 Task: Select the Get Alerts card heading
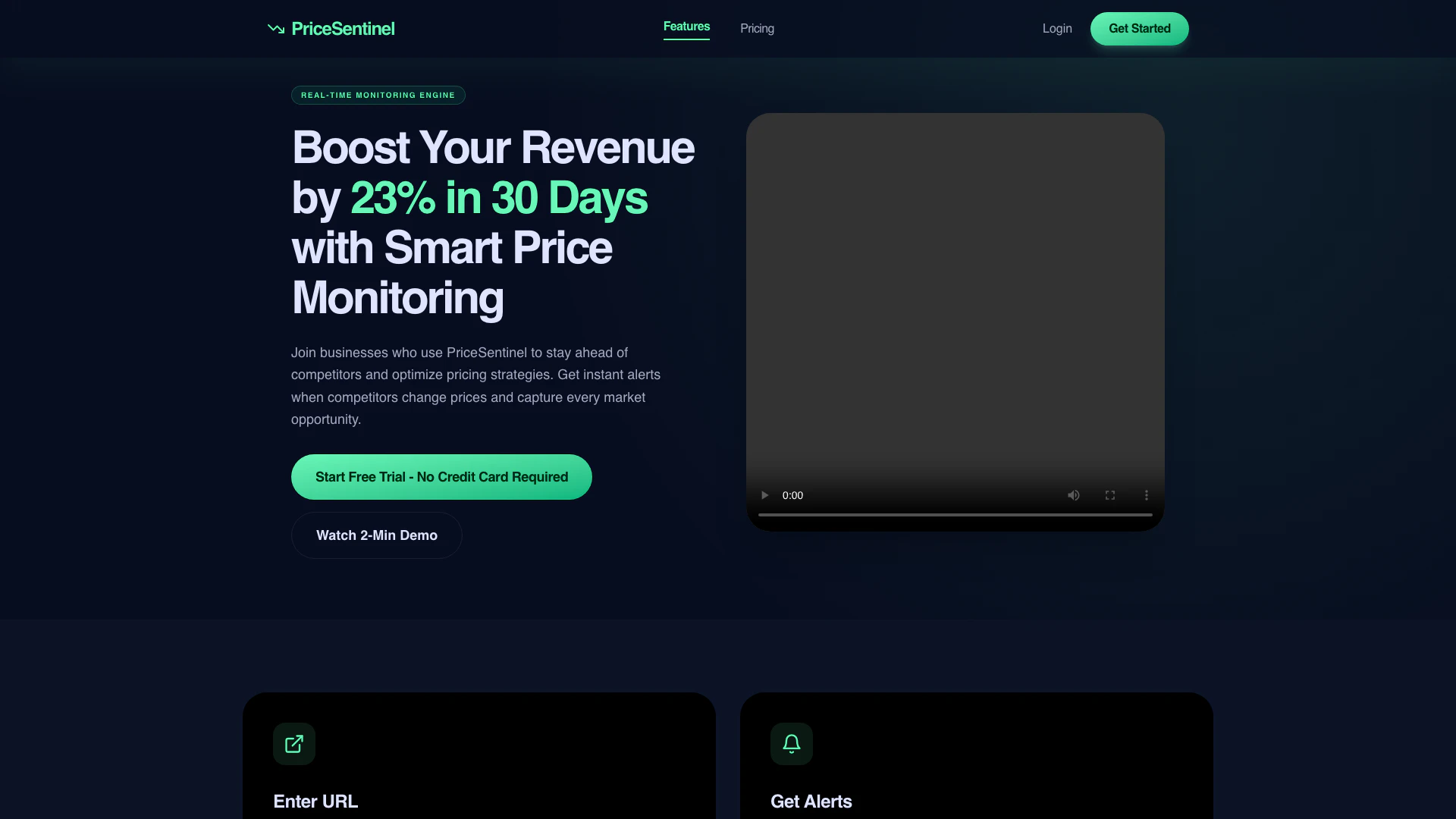tap(811, 802)
